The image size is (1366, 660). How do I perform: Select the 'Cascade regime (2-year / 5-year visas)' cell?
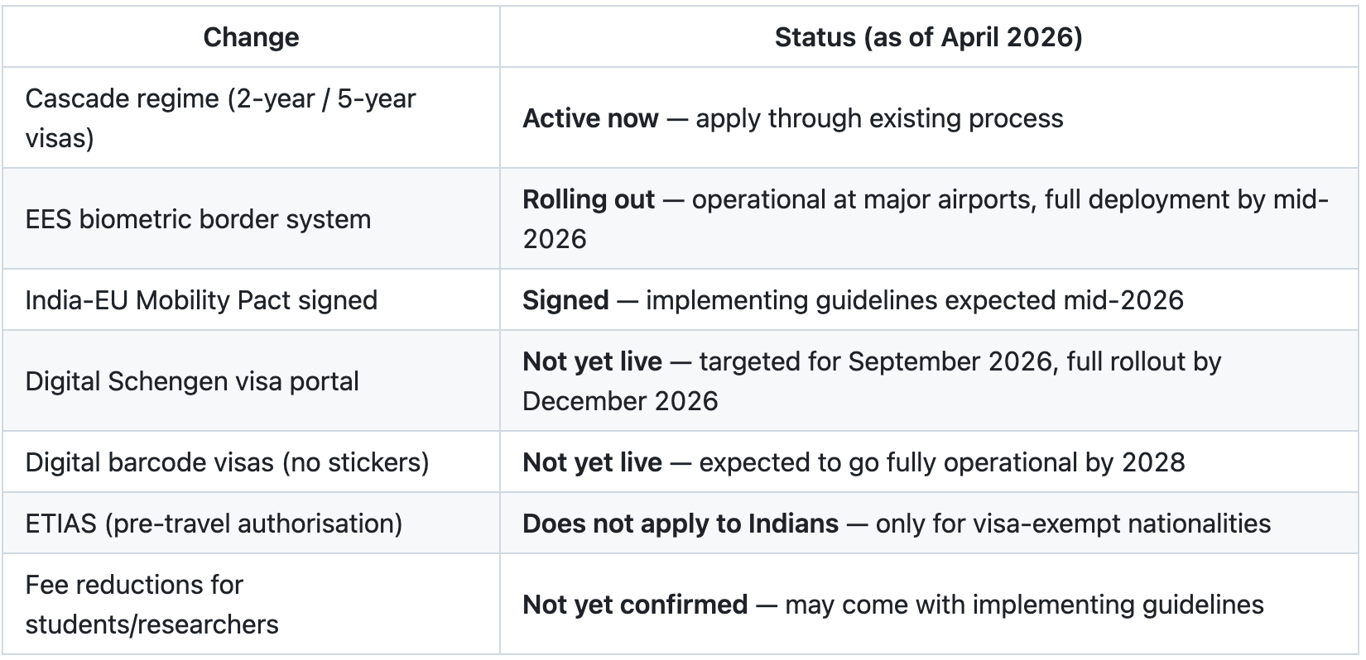point(251,118)
